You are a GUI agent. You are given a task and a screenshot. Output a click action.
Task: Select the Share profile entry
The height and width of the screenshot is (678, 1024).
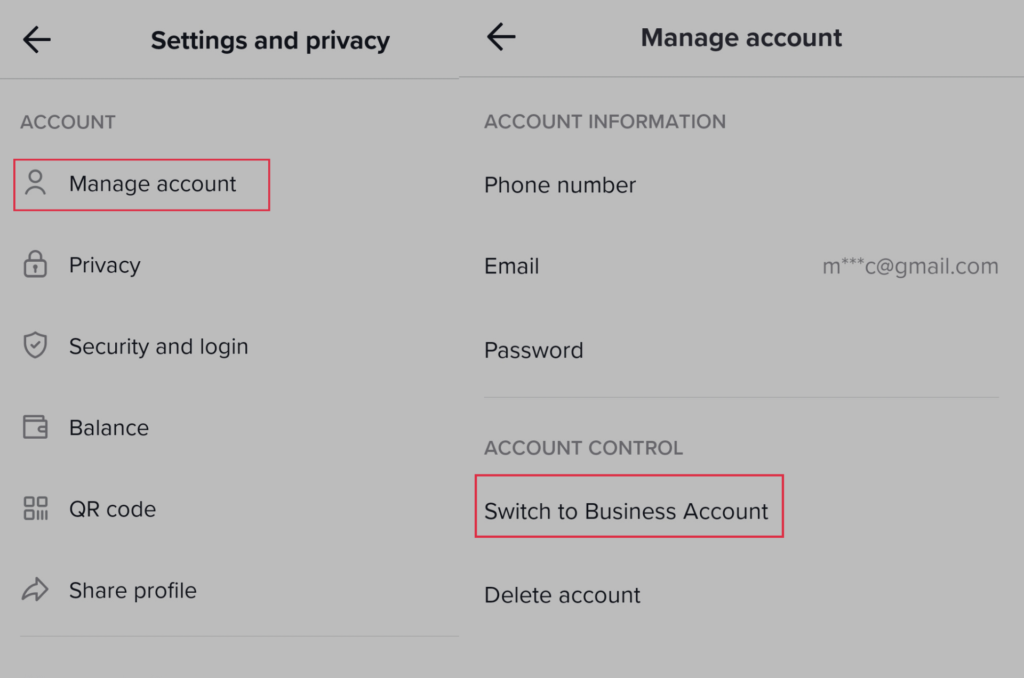(x=229, y=590)
